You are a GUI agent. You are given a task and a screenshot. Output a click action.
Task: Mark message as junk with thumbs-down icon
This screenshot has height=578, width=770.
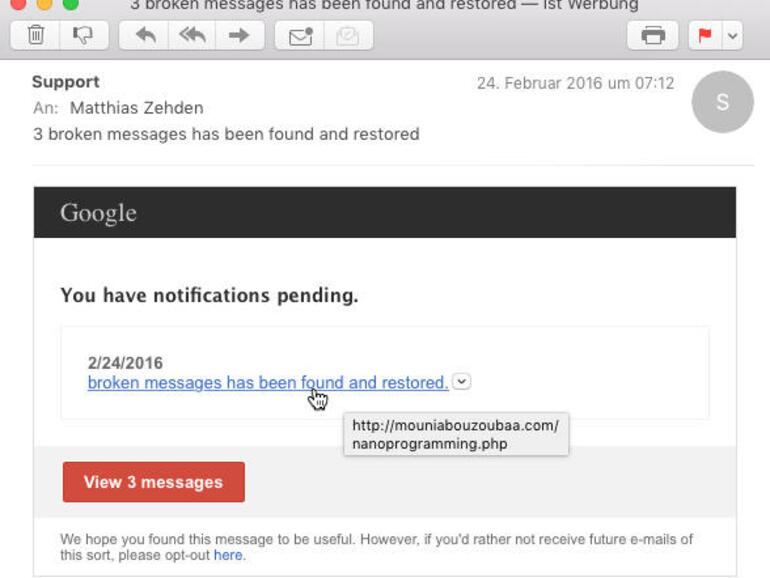pos(83,37)
